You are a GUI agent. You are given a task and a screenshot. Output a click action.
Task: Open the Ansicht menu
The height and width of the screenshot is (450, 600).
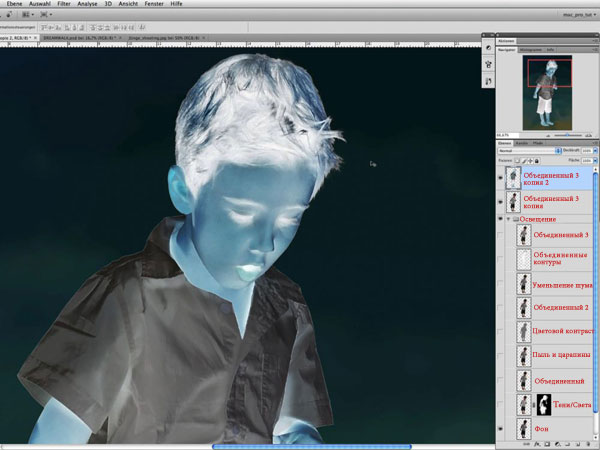(128, 4)
